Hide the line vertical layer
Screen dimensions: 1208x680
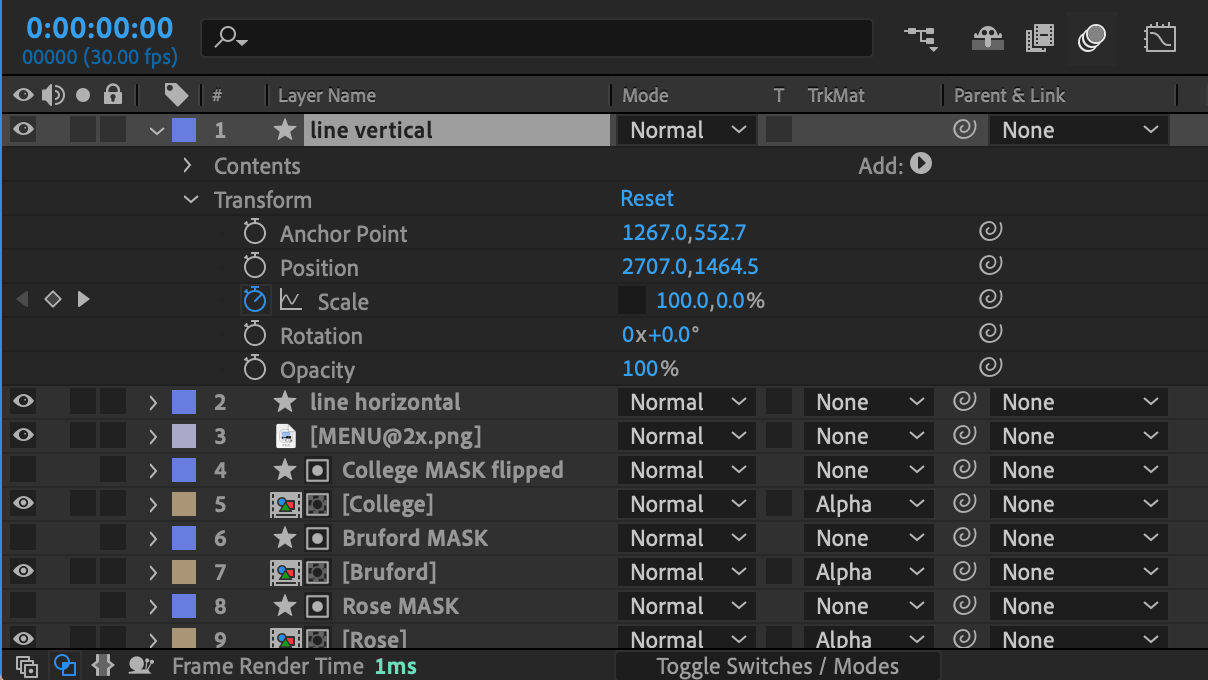pos(23,129)
